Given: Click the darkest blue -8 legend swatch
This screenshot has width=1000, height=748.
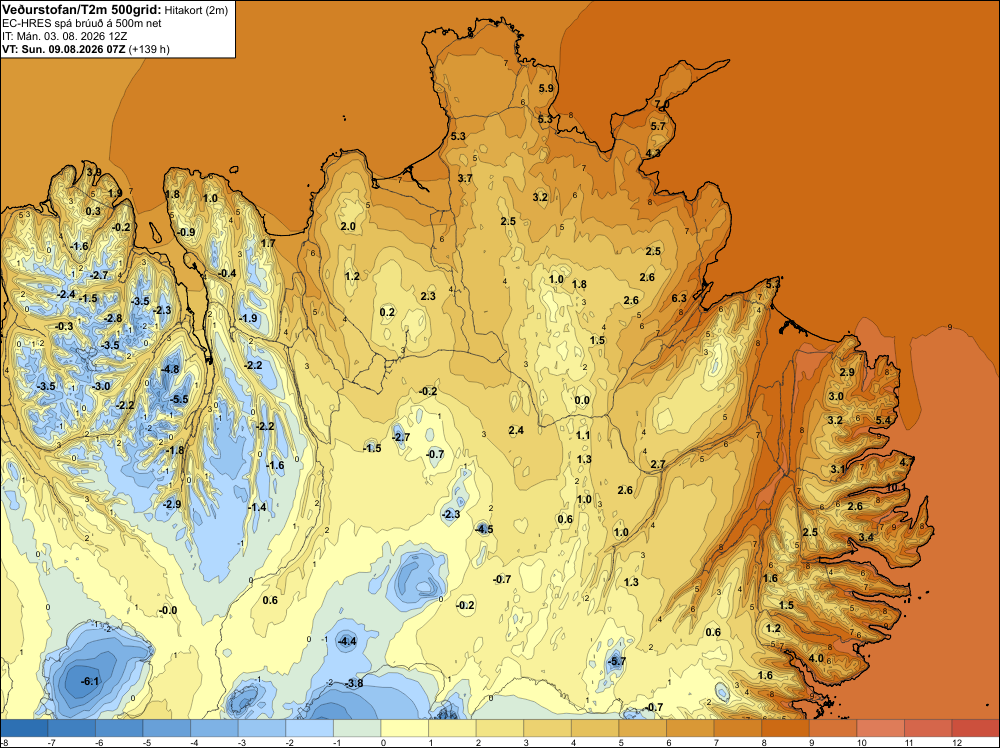Looking at the screenshot, I should coord(24,728).
